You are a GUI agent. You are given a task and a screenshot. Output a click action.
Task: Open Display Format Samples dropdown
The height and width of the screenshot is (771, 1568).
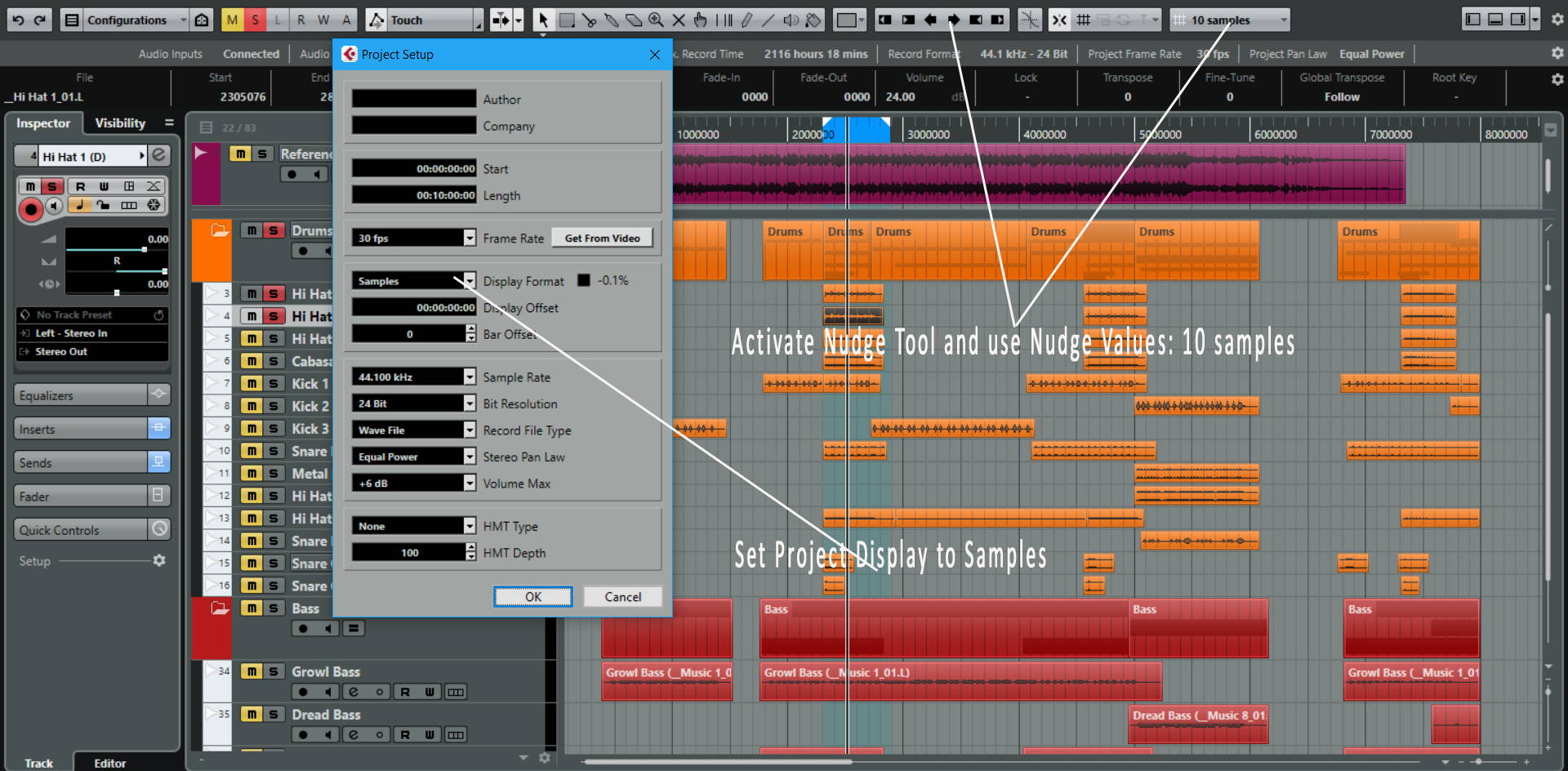pyautogui.click(x=470, y=280)
